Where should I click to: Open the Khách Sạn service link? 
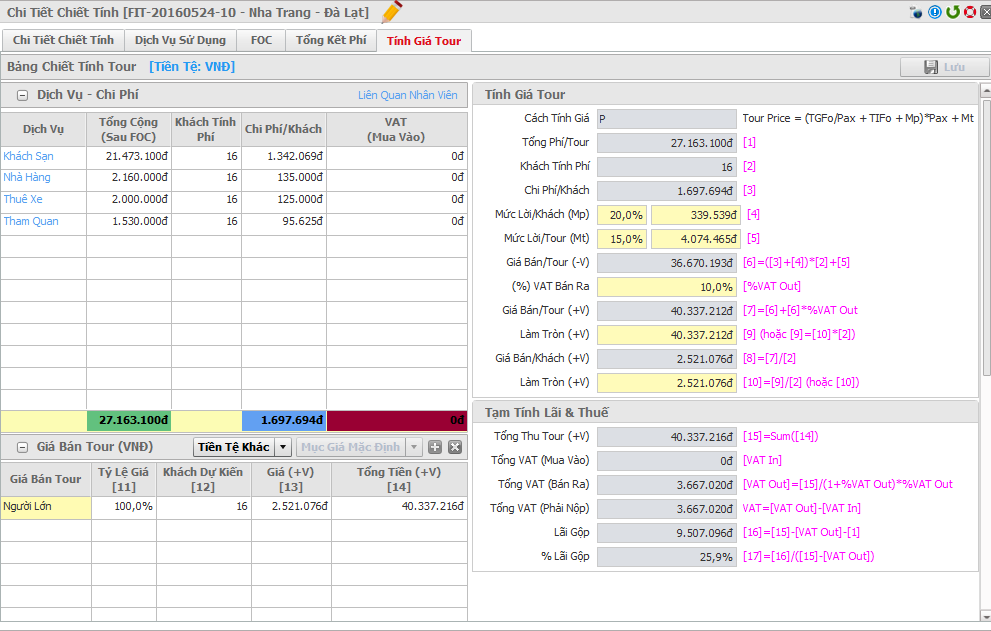[28, 156]
